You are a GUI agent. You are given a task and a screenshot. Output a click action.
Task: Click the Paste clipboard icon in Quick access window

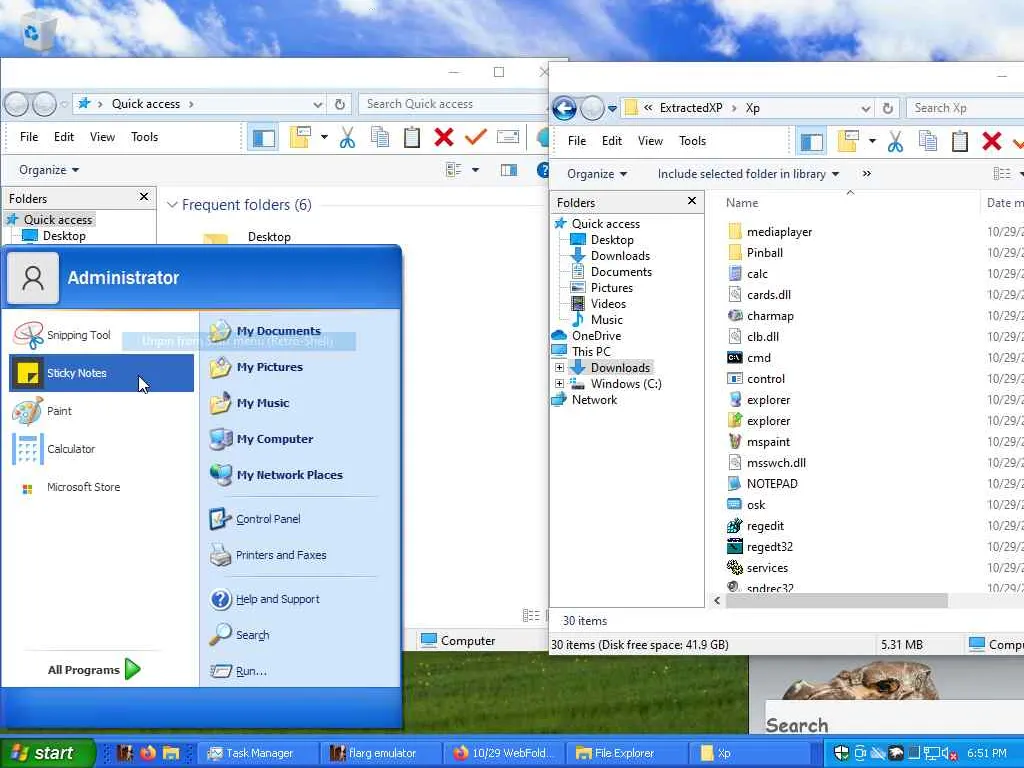[411, 137]
